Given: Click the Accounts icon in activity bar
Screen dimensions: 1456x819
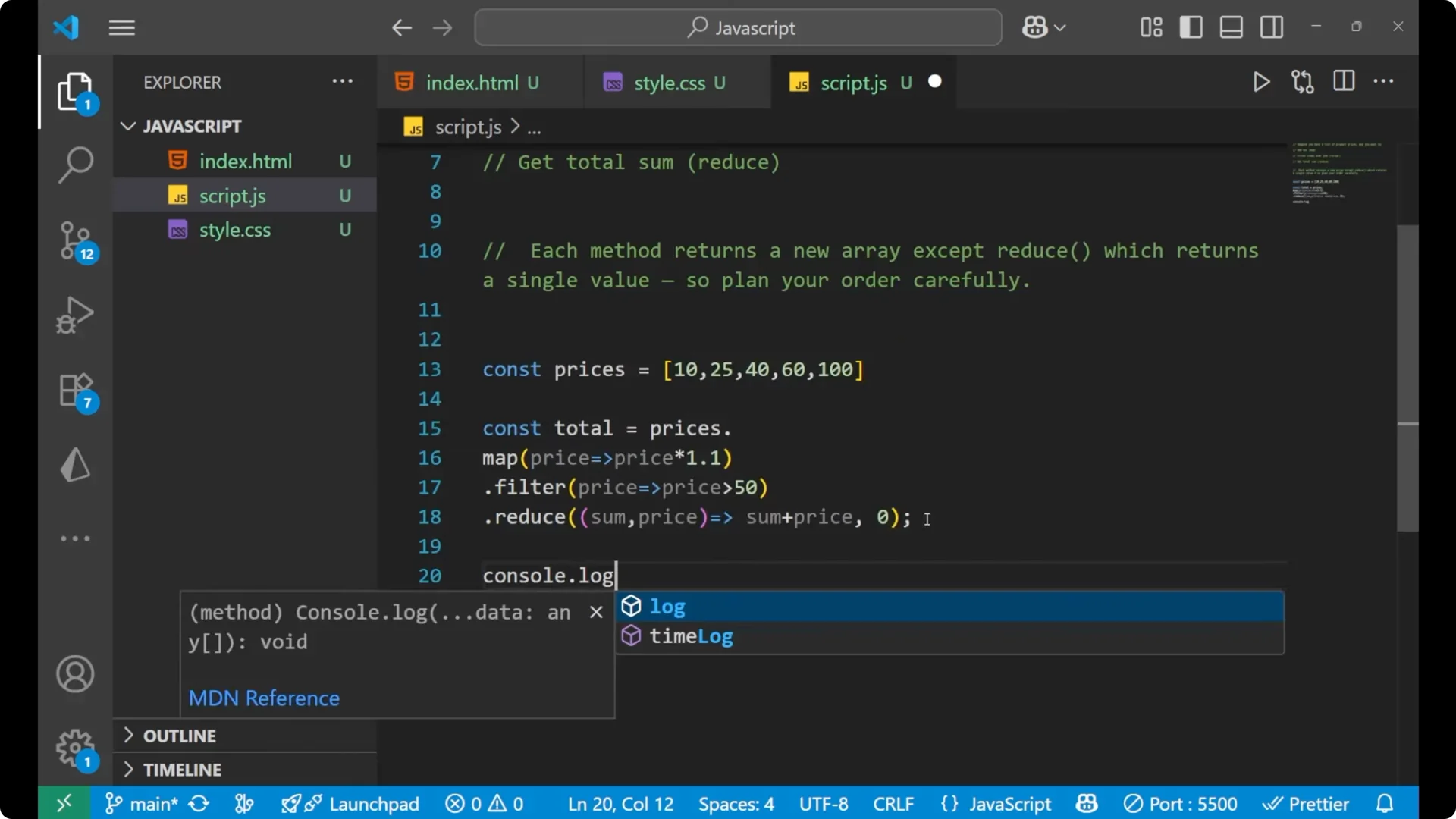Looking at the screenshot, I should click(x=75, y=674).
